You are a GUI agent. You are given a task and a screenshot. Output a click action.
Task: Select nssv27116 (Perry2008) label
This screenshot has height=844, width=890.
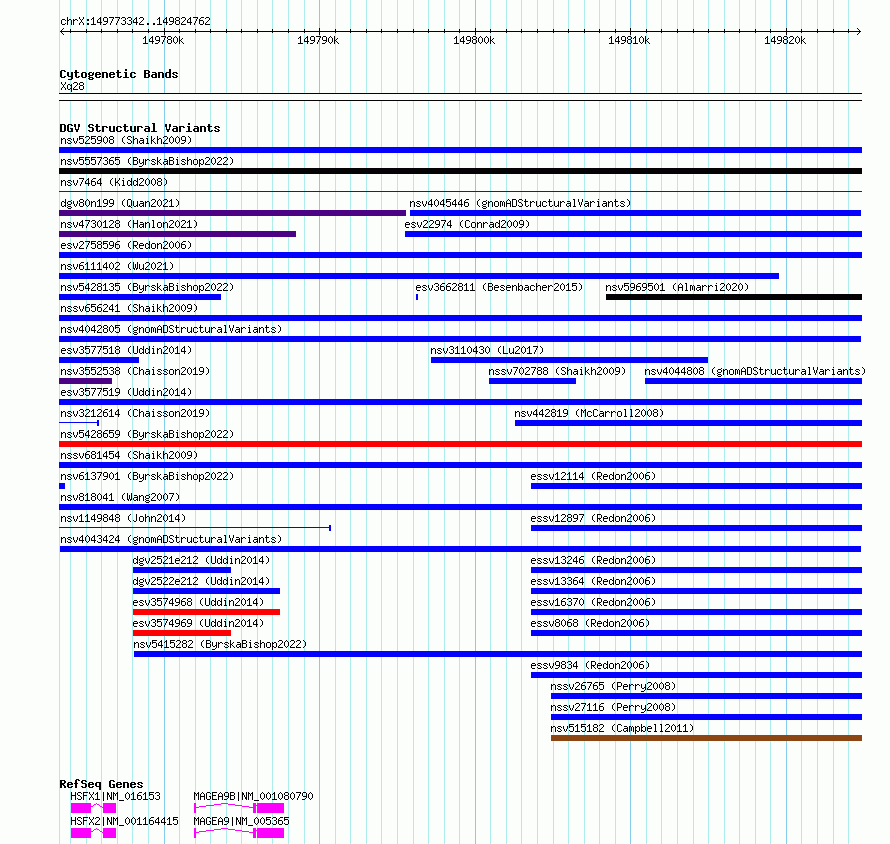613,707
